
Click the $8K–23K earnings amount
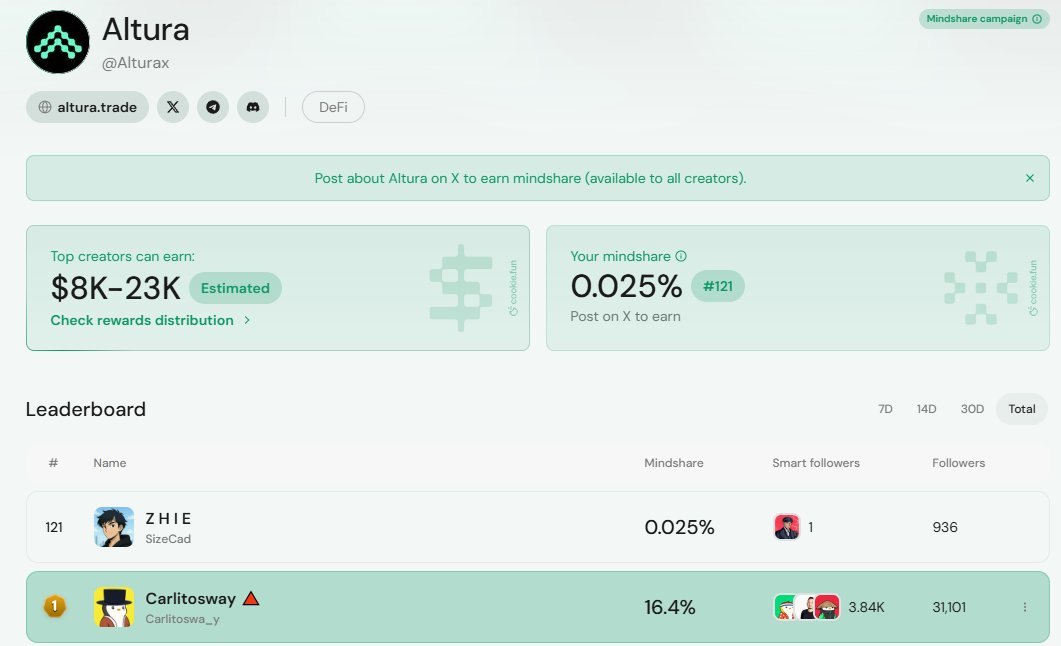pyautogui.click(x=116, y=288)
